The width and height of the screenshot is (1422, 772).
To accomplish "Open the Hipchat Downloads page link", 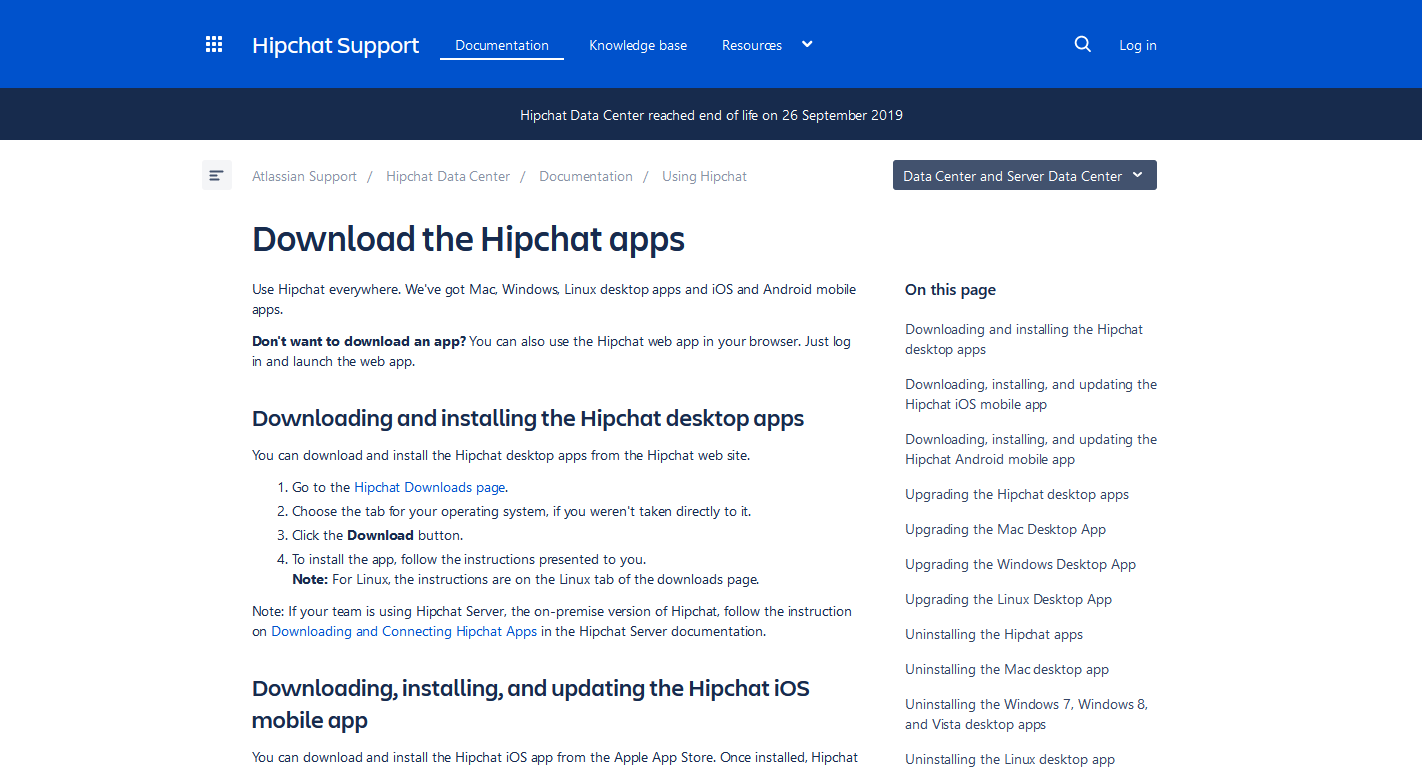I will tap(430, 487).
